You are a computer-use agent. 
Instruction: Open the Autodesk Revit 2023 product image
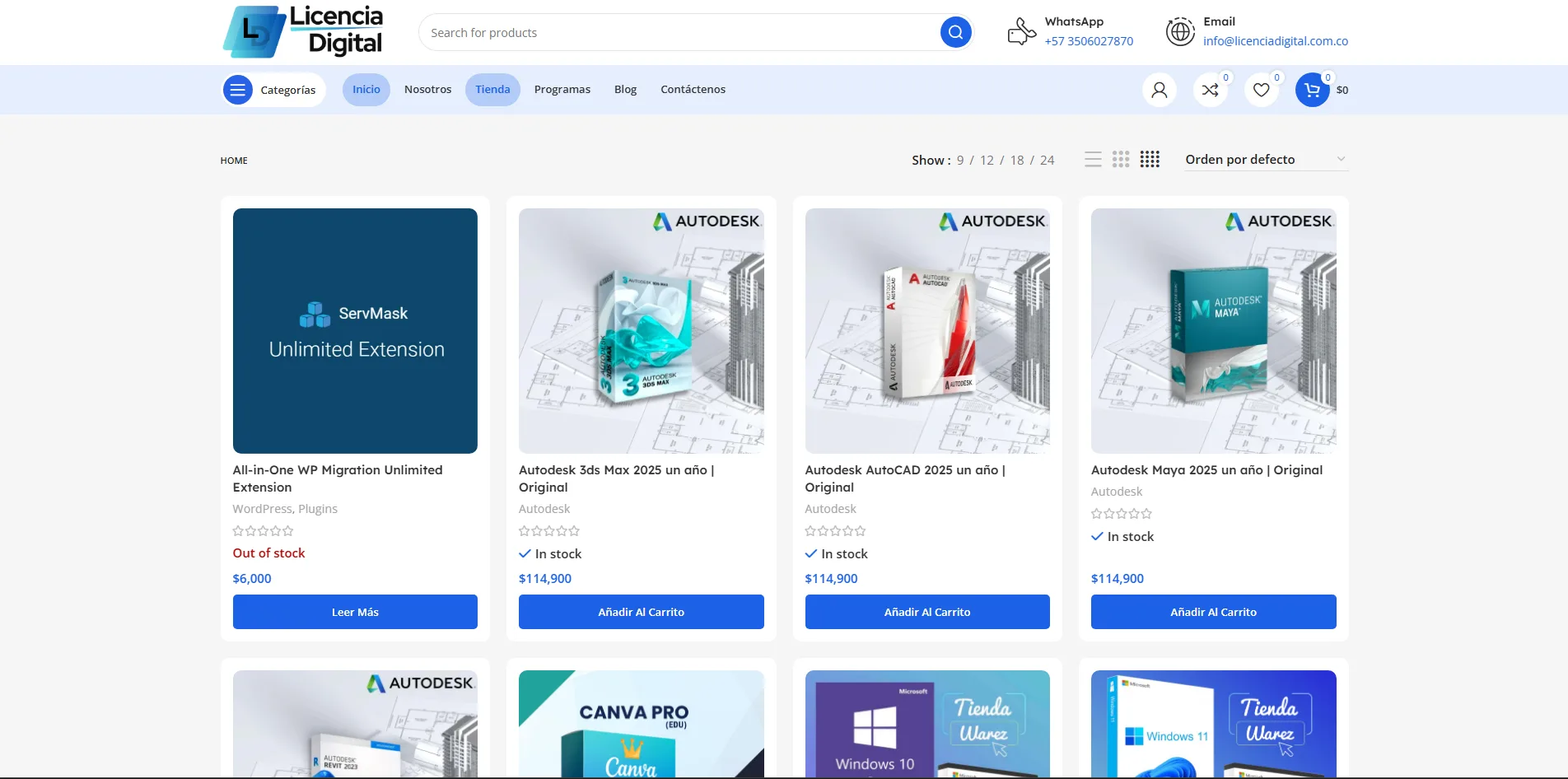[x=355, y=724]
